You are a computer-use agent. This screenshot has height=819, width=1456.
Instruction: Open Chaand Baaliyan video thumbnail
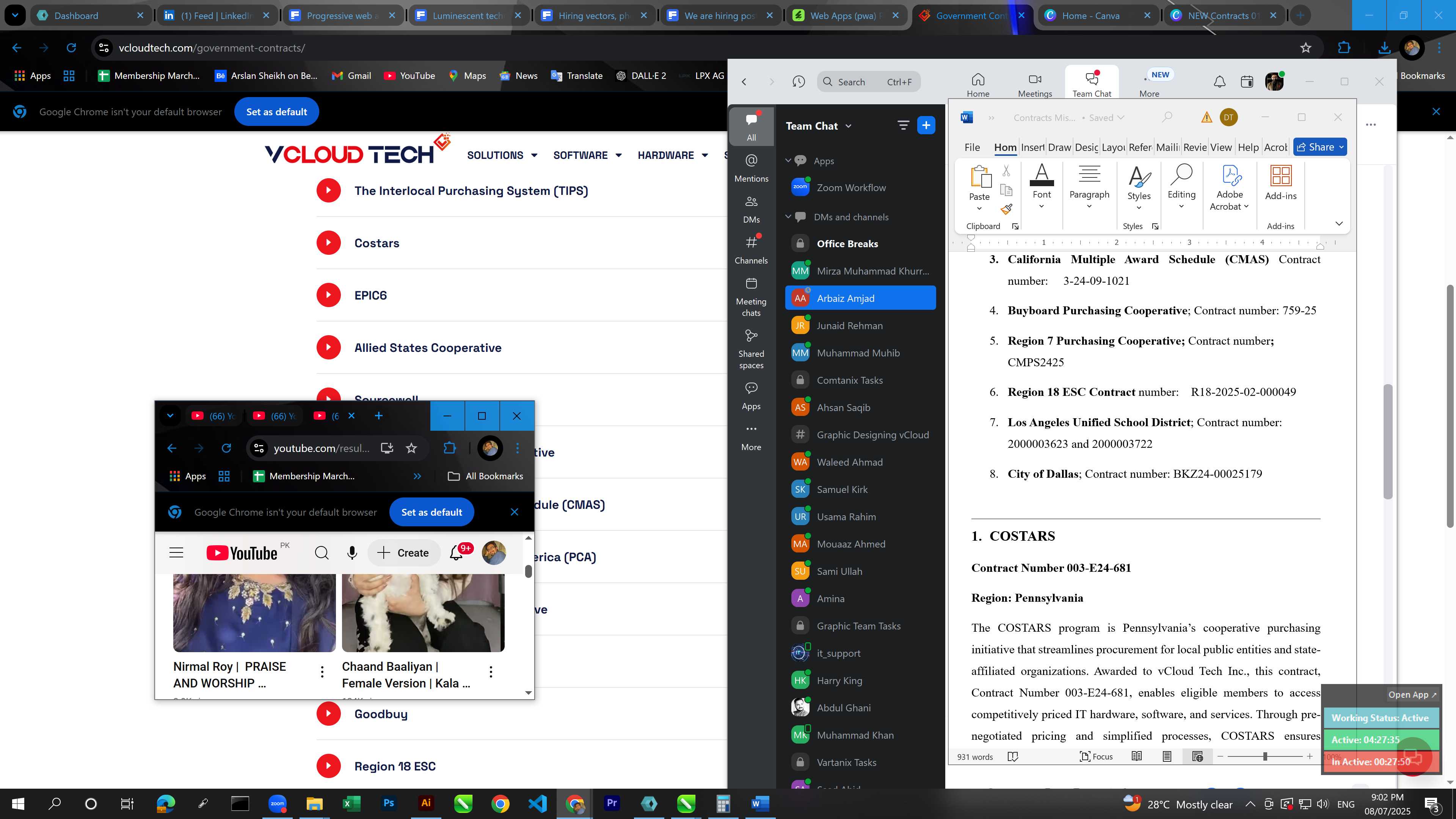(423, 613)
